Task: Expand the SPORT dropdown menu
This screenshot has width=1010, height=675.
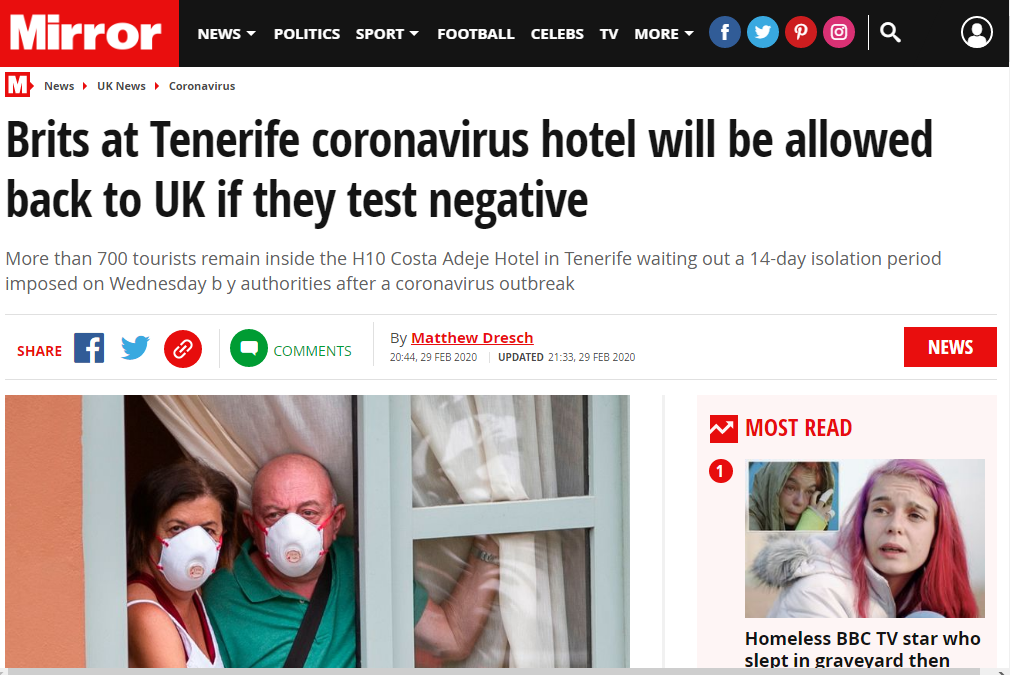Action: point(386,33)
